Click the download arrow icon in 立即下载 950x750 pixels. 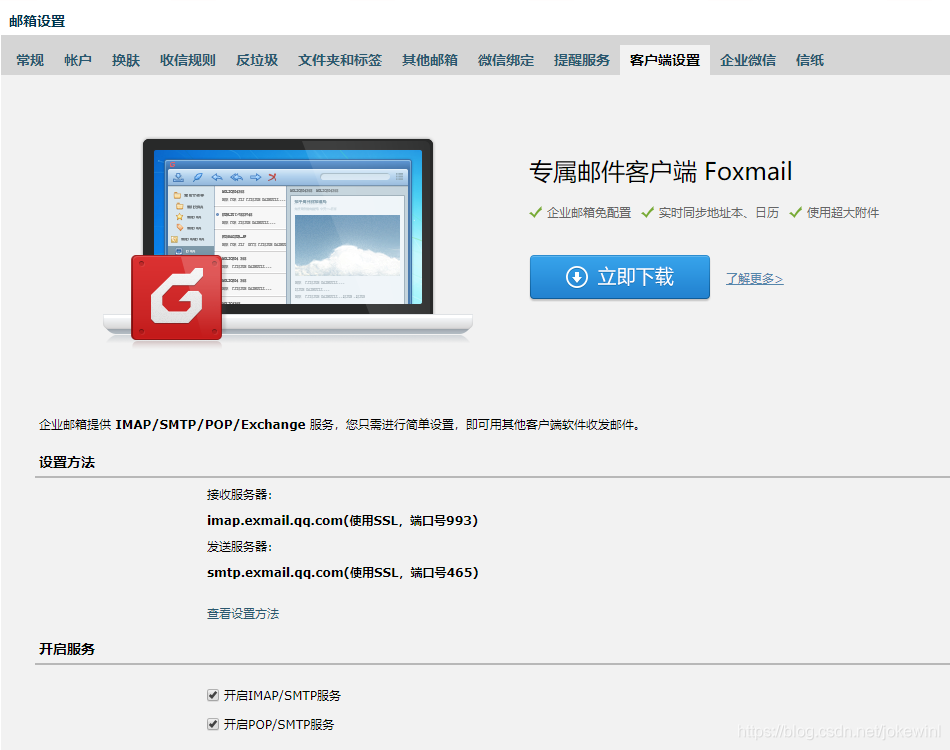577,277
